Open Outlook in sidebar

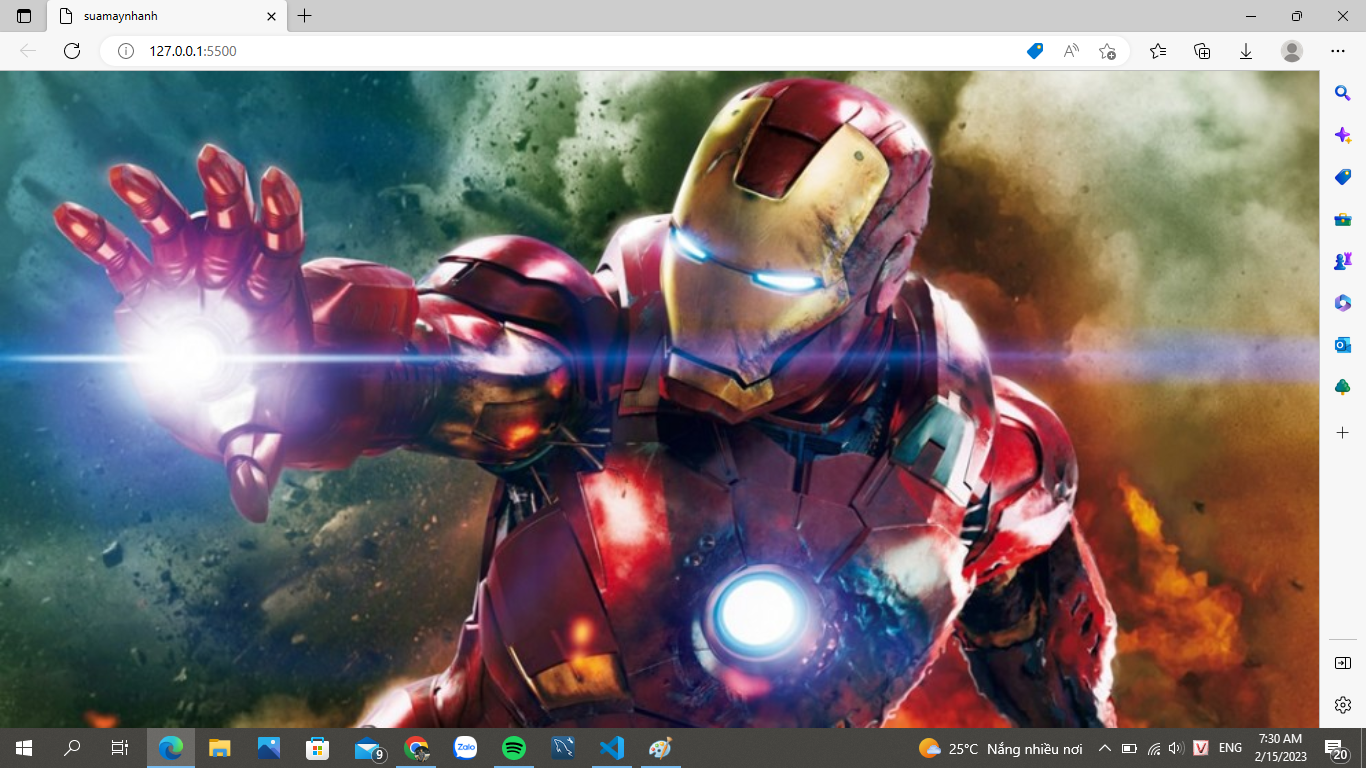pos(1343,344)
